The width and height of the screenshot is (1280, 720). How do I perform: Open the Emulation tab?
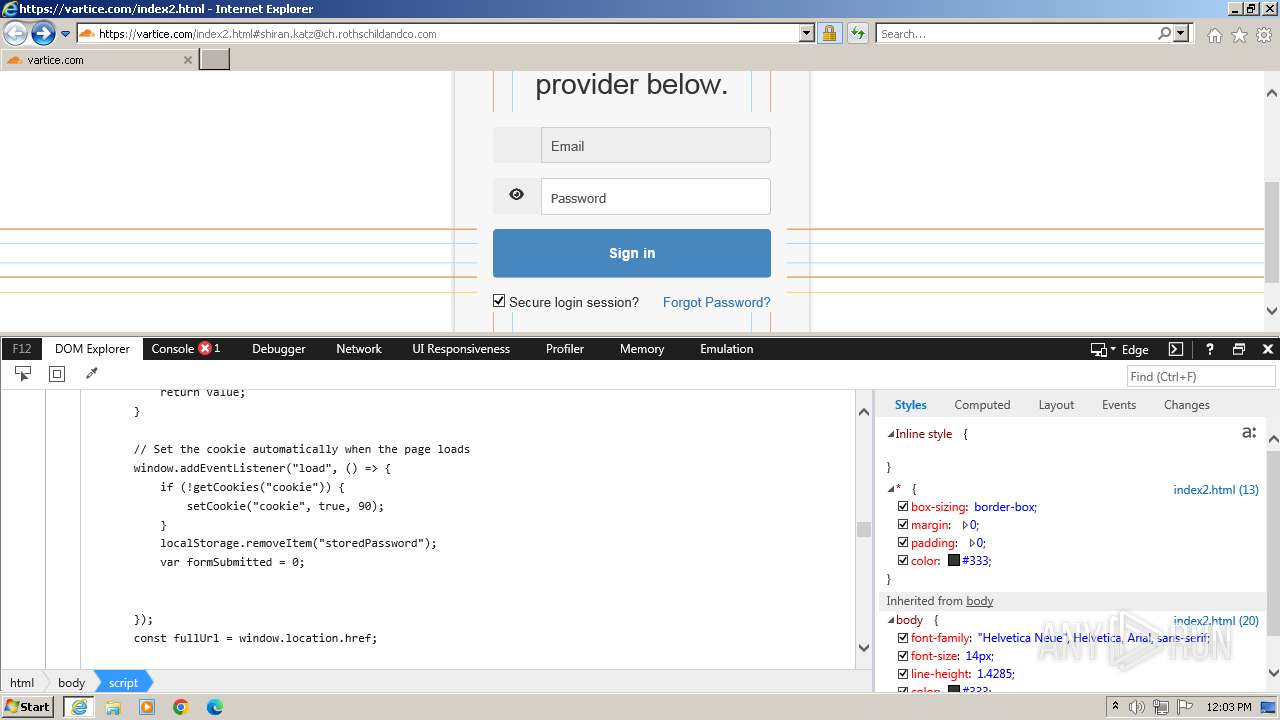727,349
